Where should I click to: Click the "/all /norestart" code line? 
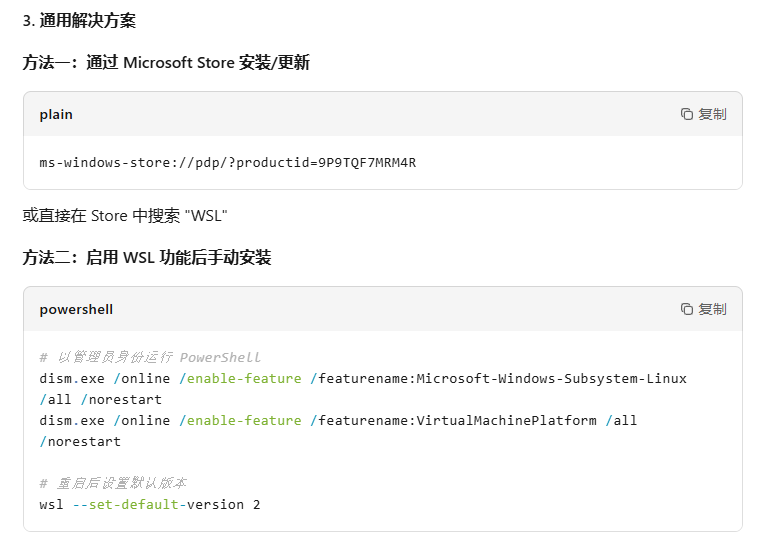(x=101, y=400)
